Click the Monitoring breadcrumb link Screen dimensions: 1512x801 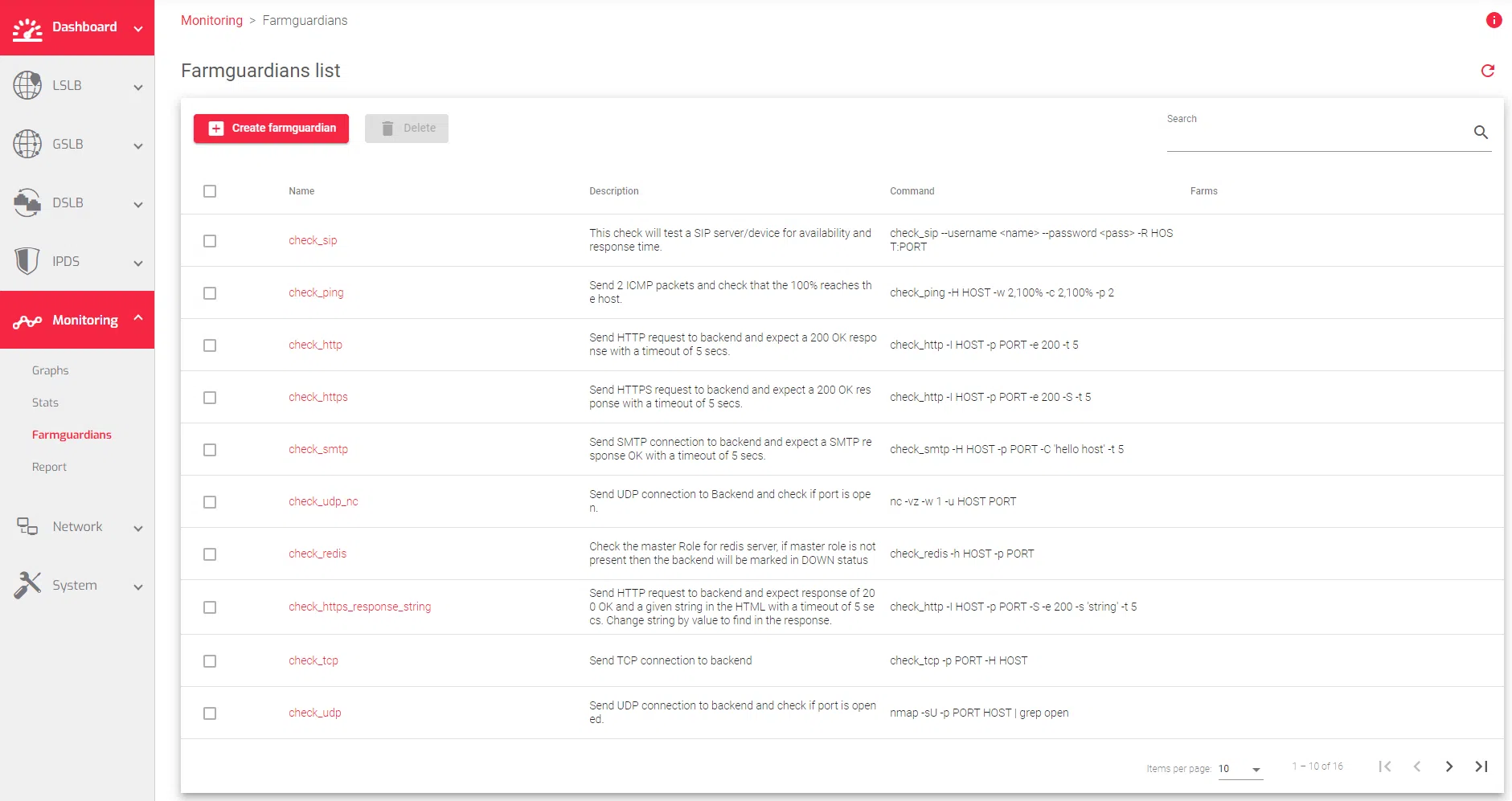[211, 20]
